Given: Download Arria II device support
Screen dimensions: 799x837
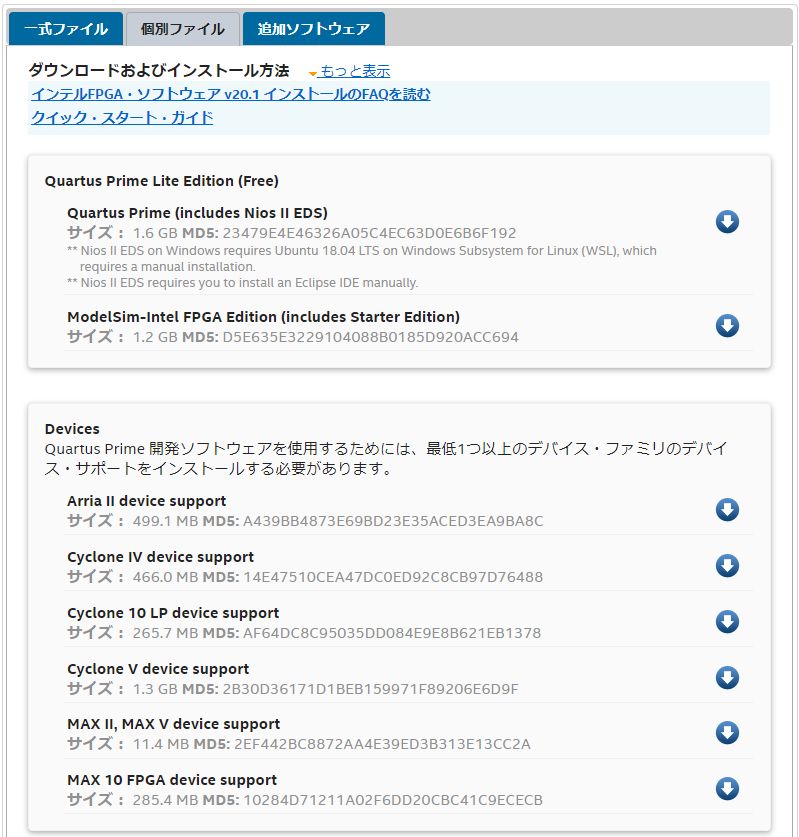Looking at the screenshot, I should 727,510.
